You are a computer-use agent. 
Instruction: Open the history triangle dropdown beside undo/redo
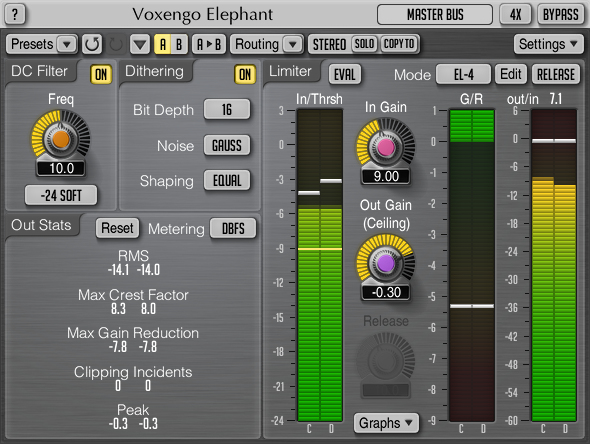pyautogui.click(x=140, y=44)
